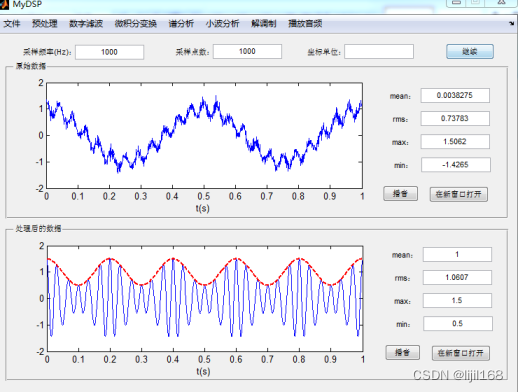Image resolution: width=518 pixels, height=392 pixels.
Task: Click the 播音 button in the 原始数据 panel
Action: (x=400, y=194)
